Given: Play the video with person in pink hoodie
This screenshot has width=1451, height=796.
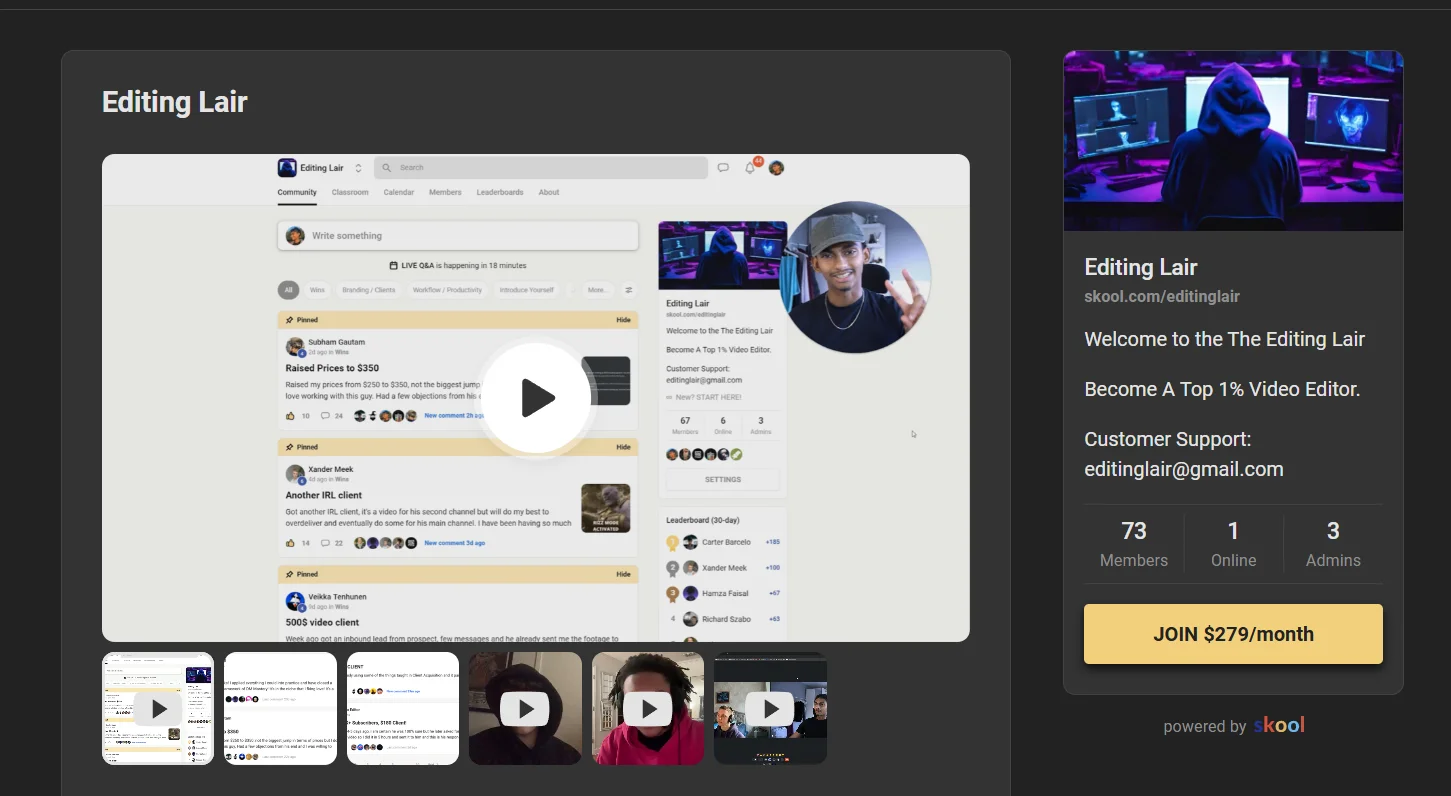Looking at the screenshot, I should pyautogui.click(x=648, y=709).
